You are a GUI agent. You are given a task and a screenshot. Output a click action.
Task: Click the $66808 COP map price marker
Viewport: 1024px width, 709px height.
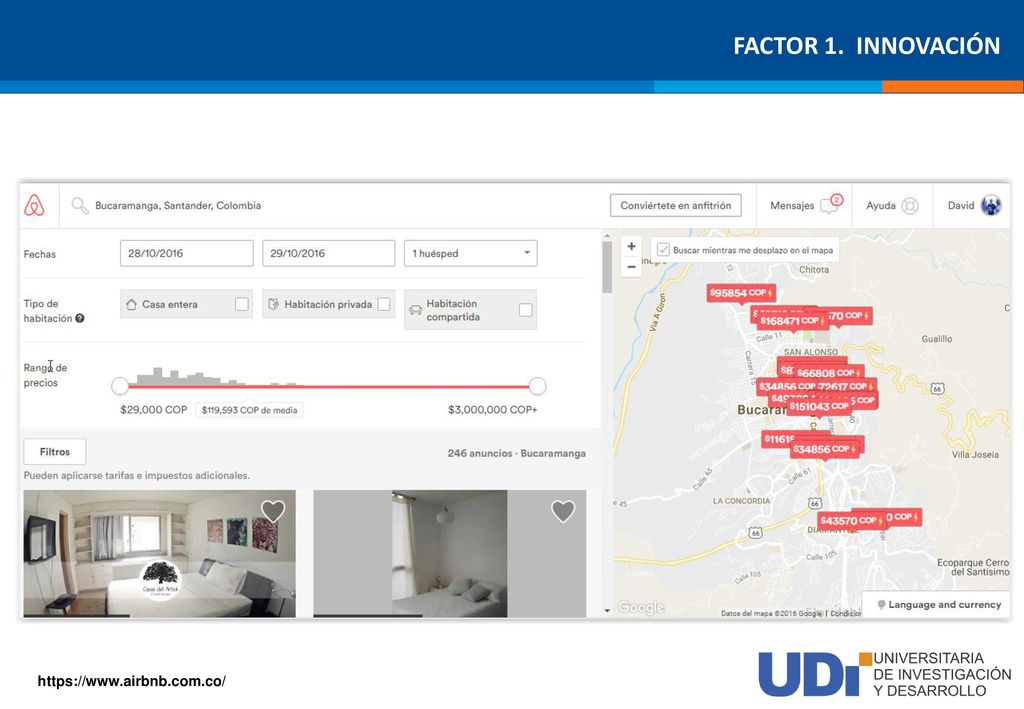(829, 373)
